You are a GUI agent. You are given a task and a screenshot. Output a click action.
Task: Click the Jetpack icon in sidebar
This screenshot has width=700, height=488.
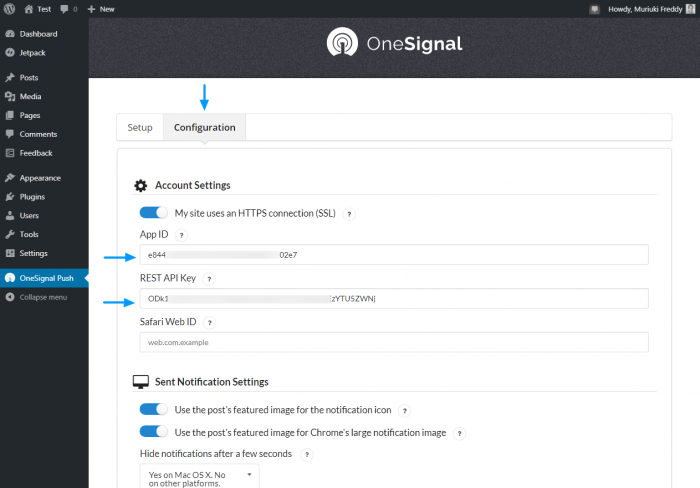10,51
